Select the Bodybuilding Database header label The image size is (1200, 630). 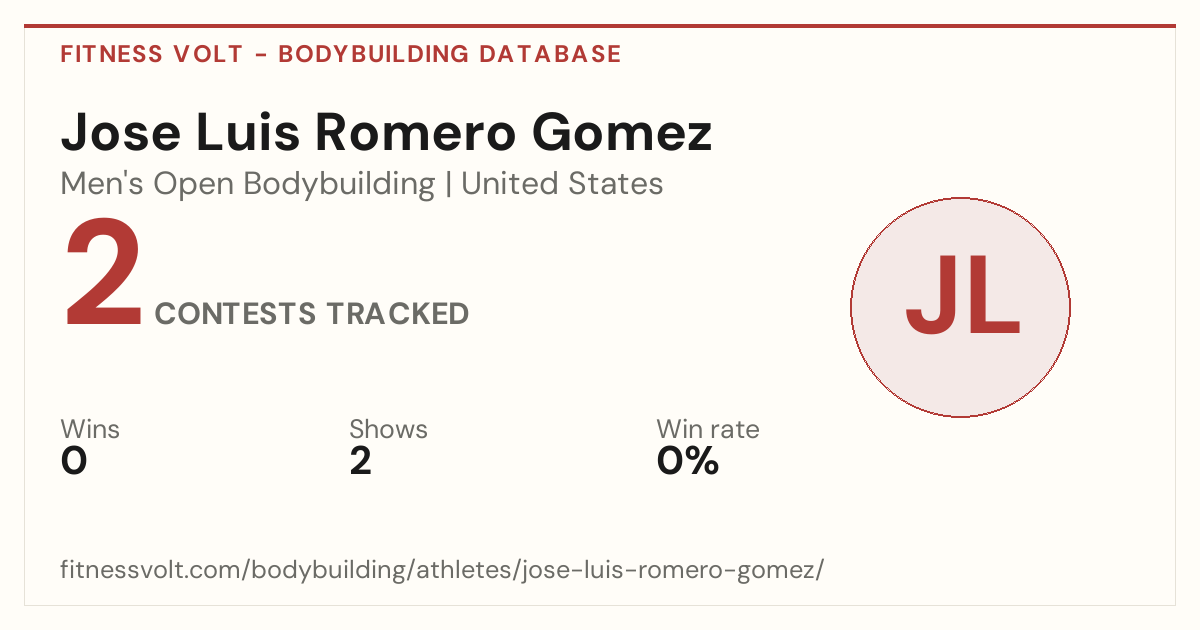point(450,54)
